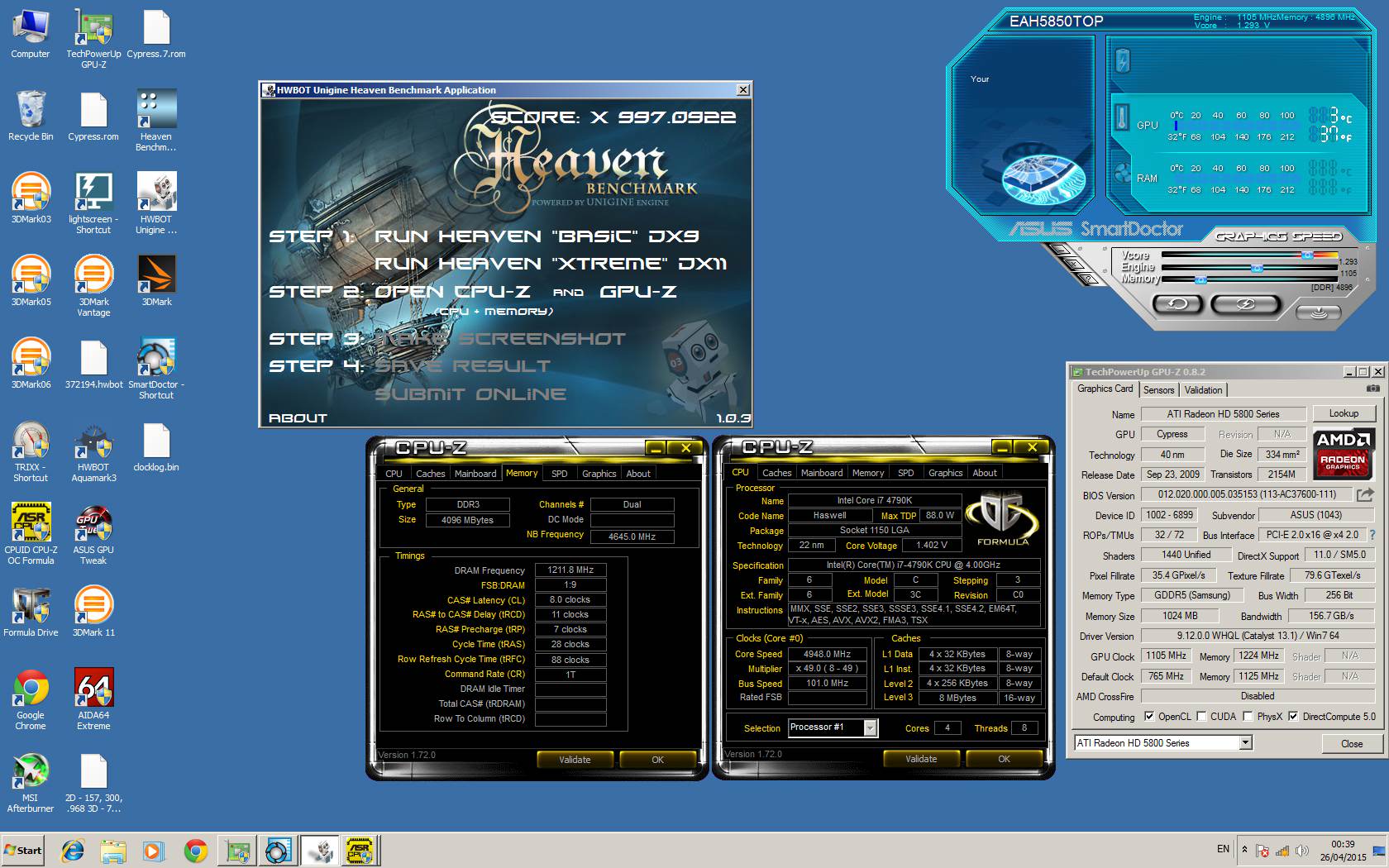Launch 3DMark03 desktop shortcut
Image resolution: width=1389 pixels, height=868 pixels.
point(31,199)
